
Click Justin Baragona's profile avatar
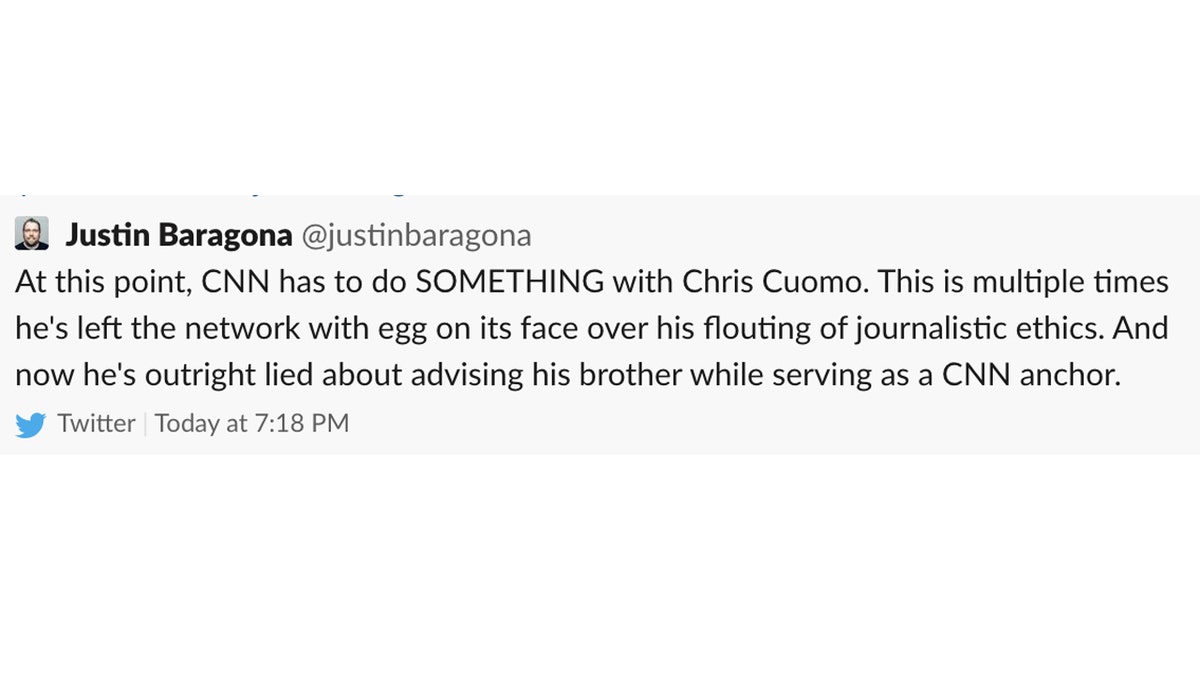32,234
